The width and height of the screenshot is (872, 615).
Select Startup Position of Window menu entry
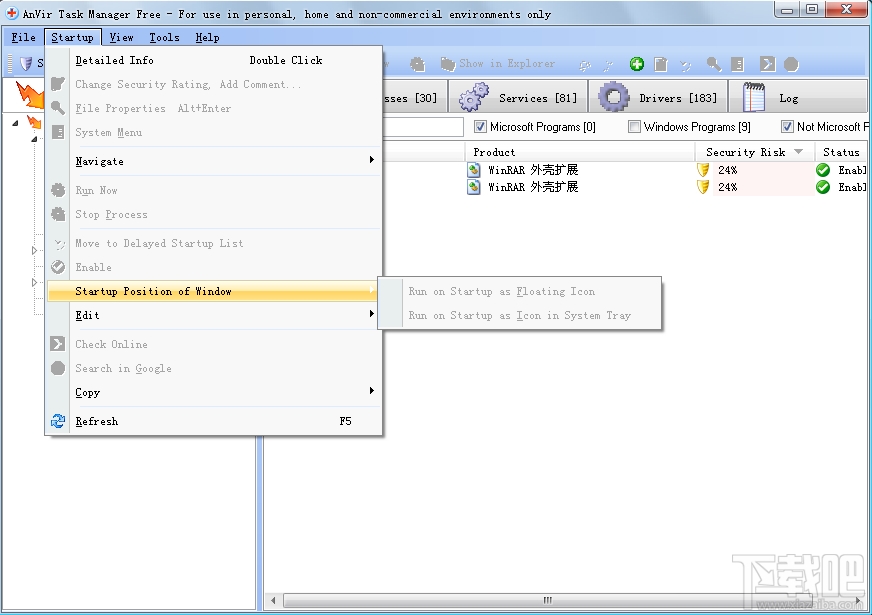200,291
